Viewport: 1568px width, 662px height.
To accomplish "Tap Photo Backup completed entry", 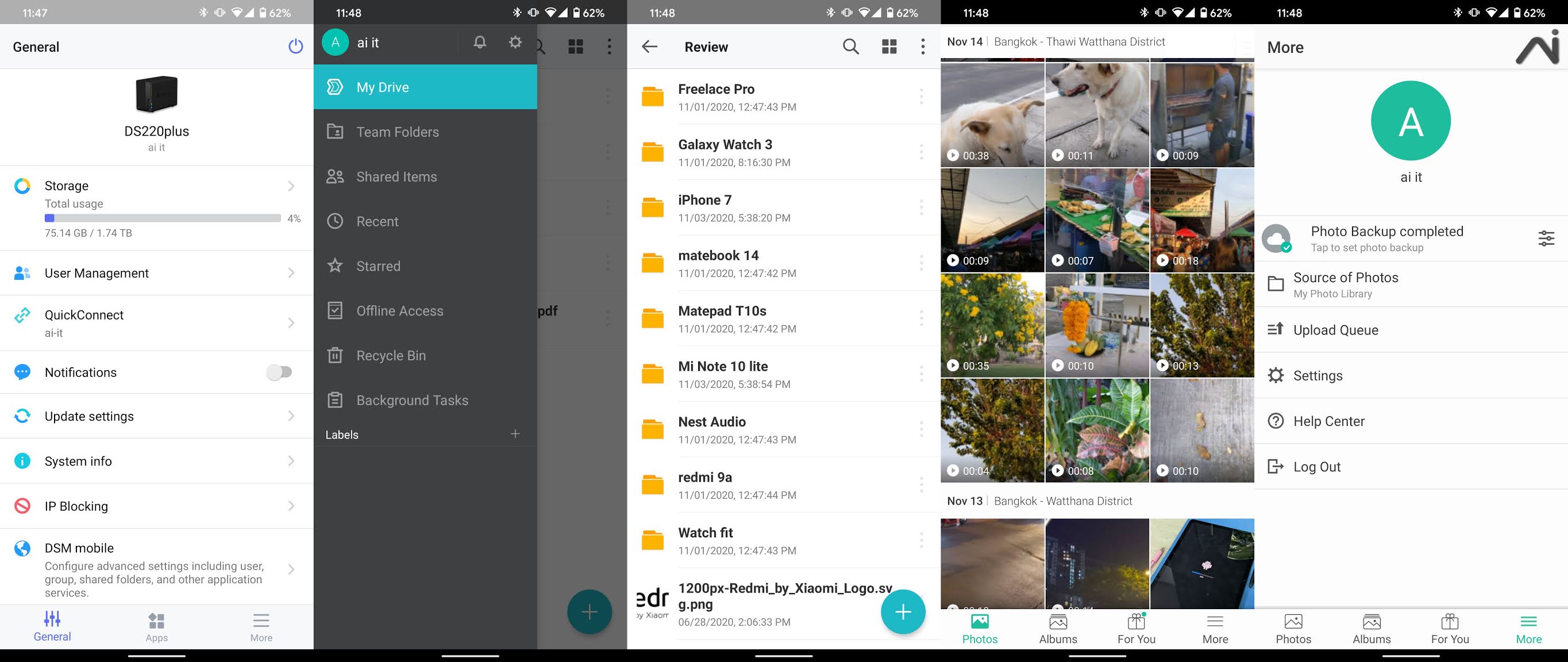I will 1411,238.
